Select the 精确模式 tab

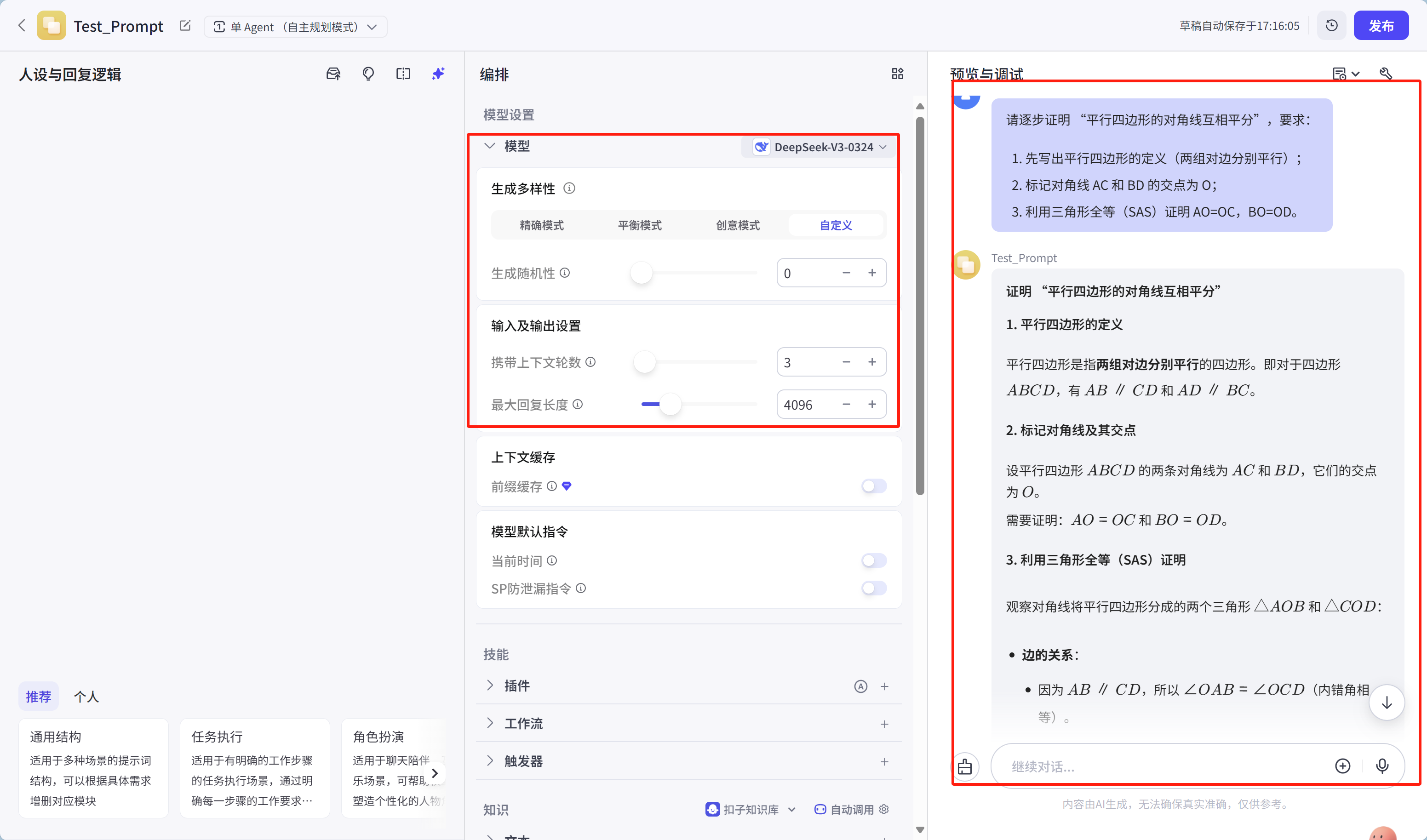(541, 225)
